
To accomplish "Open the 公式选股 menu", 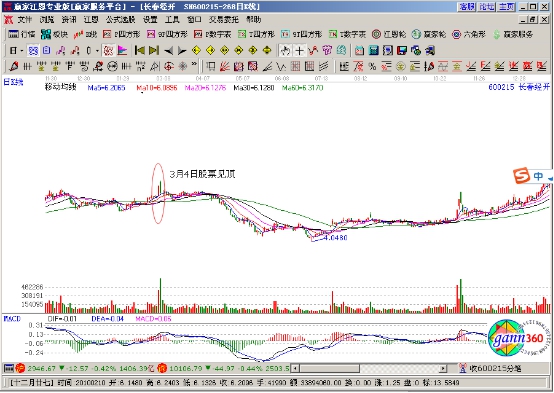I will click(120, 19).
